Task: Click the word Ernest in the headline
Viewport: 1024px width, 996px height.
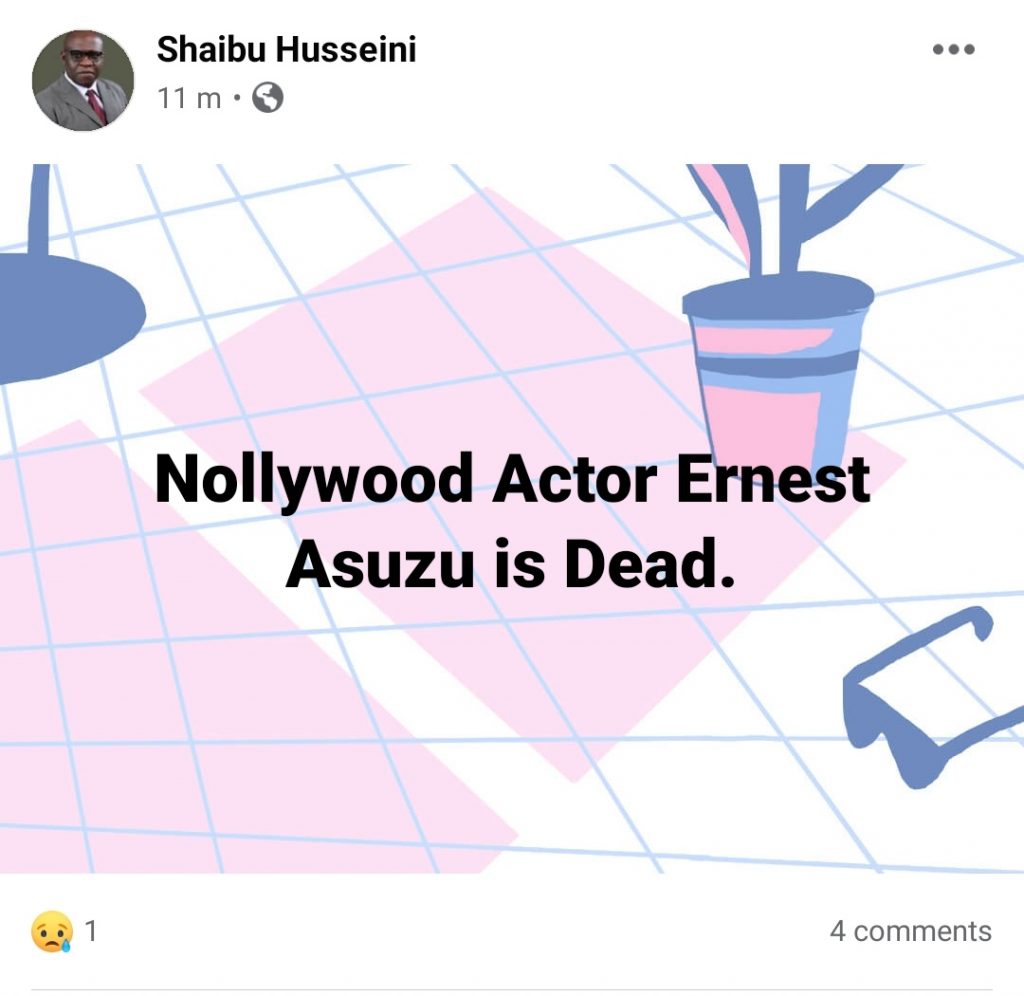Action: [772, 482]
